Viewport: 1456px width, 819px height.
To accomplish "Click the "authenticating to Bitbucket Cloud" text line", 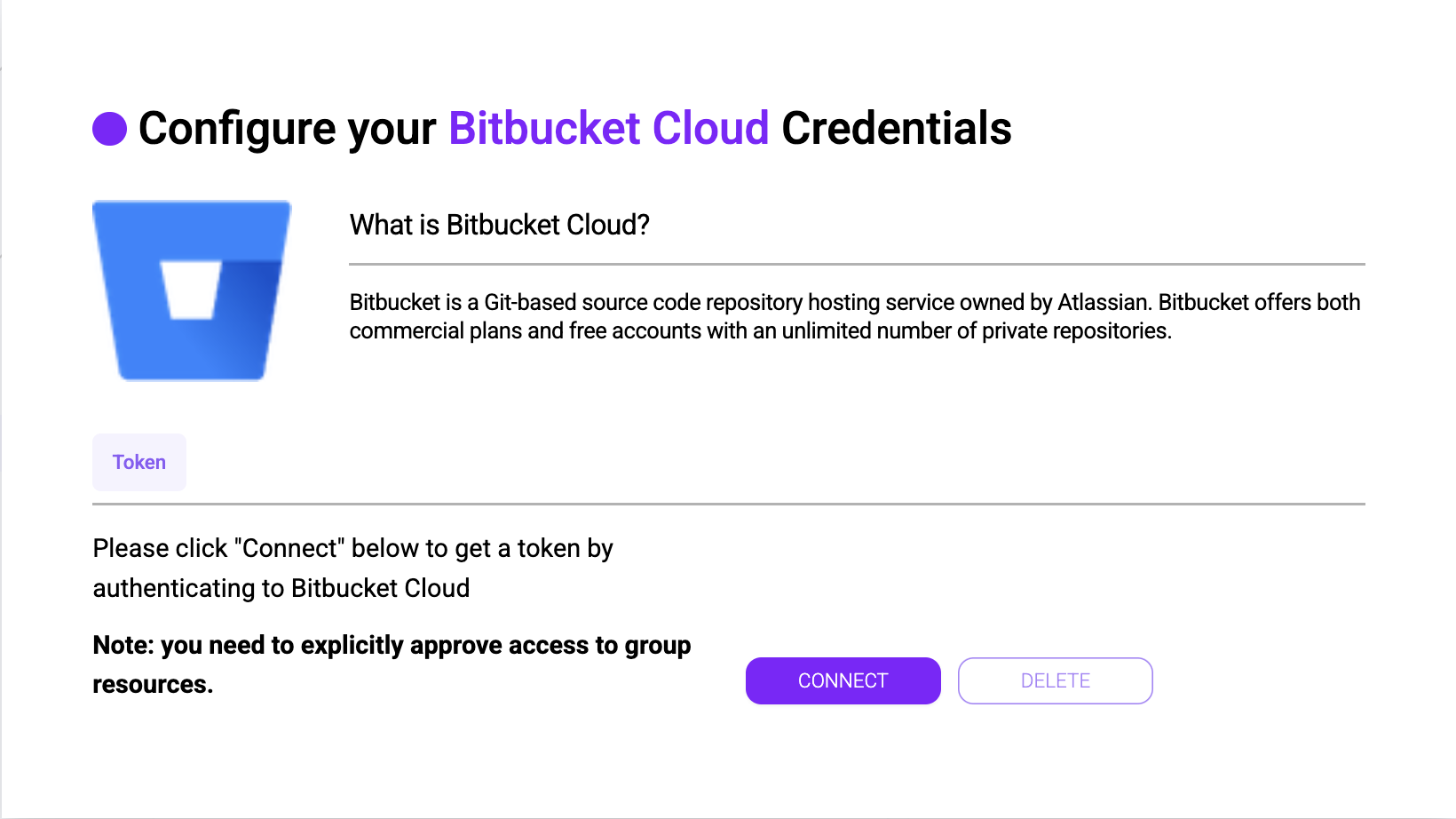I will [x=281, y=588].
